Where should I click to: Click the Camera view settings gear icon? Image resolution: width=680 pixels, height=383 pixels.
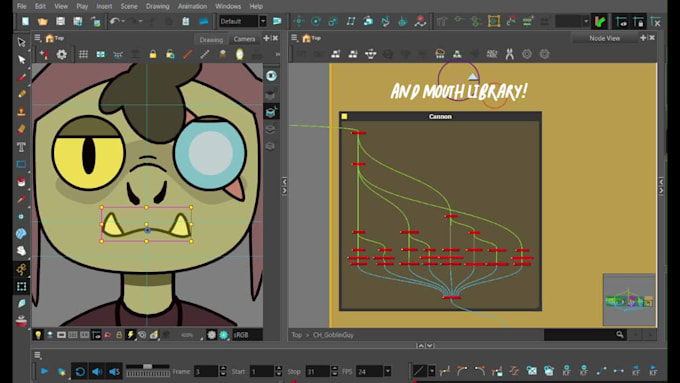pyautogui.click(x=62, y=54)
